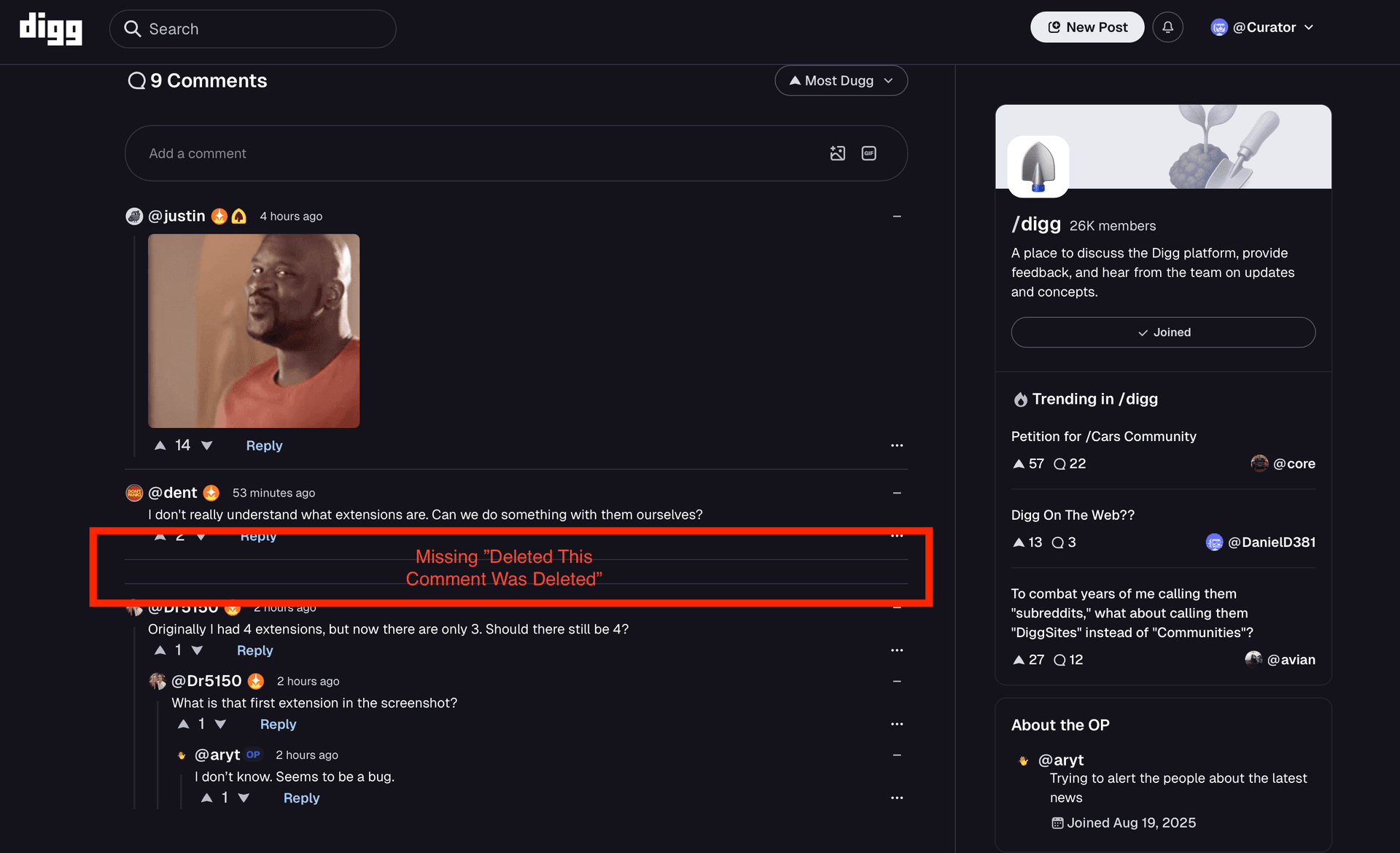This screenshot has height=853, width=1400.
Task: Click the image upload icon in comment box
Action: pos(837,153)
